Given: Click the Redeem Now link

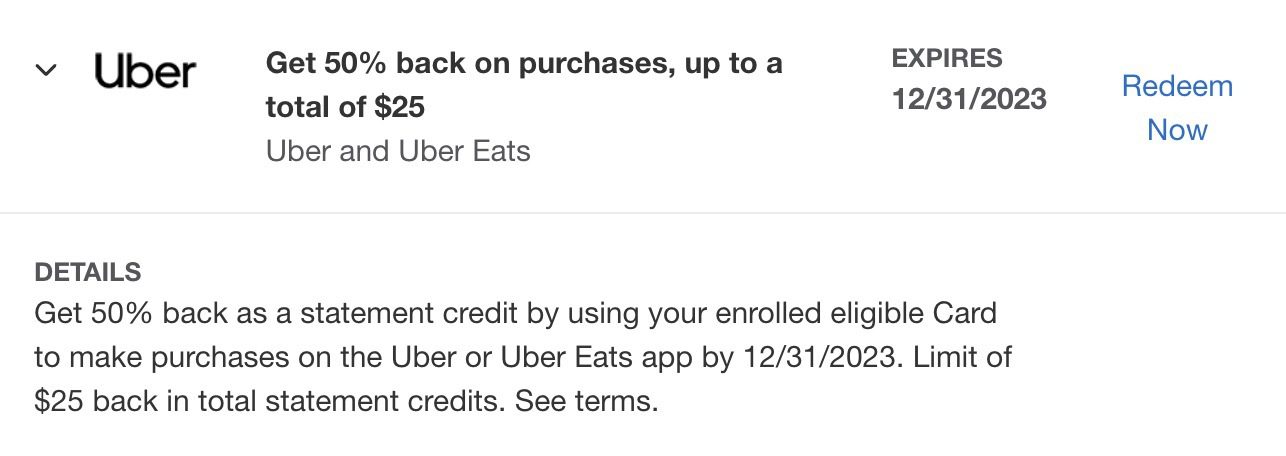Looking at the screenshot, I should (1177, 108).
